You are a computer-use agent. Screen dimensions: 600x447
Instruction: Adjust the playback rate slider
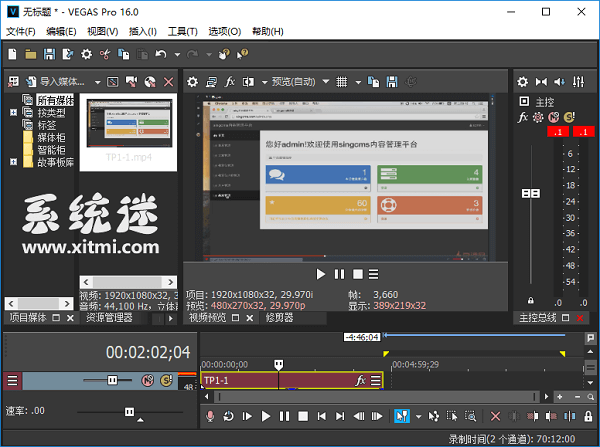[129, 412]
